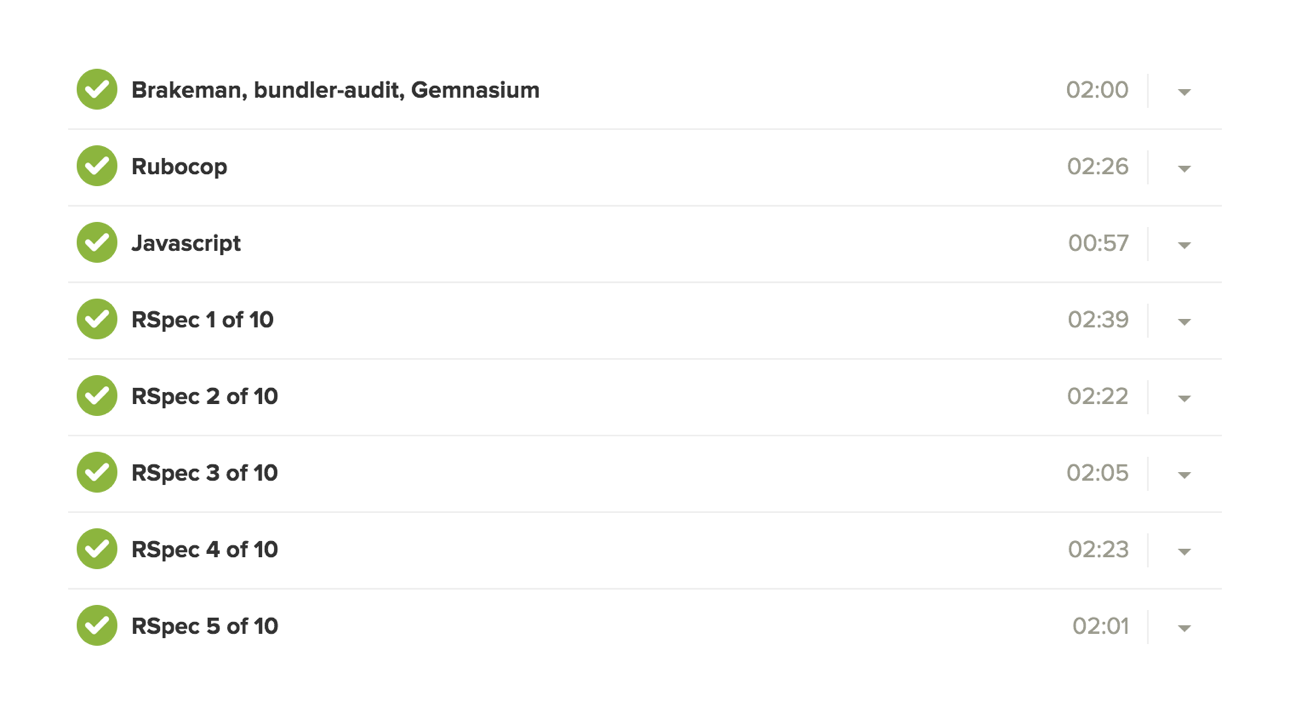The image size is (1290, 728).
Task: Click green checkmark beside RSpec 3 of 10
Action: 97,473
